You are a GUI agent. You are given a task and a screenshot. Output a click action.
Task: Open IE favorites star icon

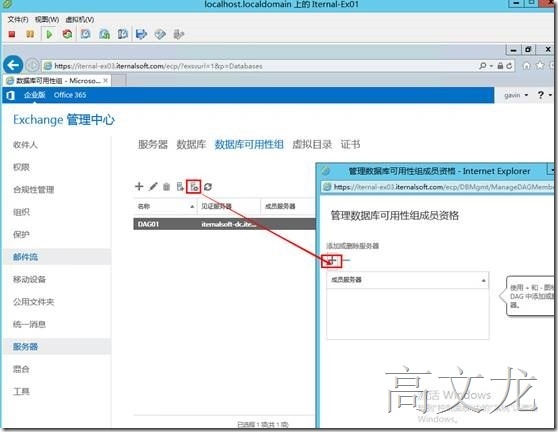click(x=540, y=65)
